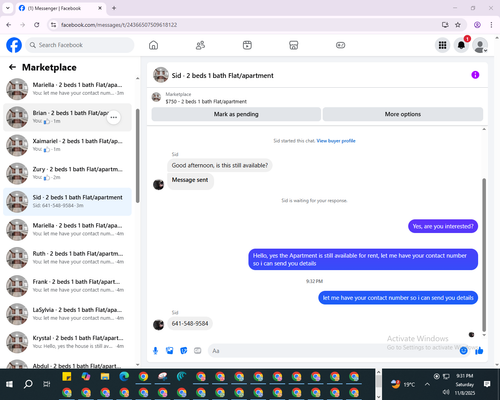Open the View buyer profile link
The width and height of the screenshot is (500, 400).
[336, 141]
